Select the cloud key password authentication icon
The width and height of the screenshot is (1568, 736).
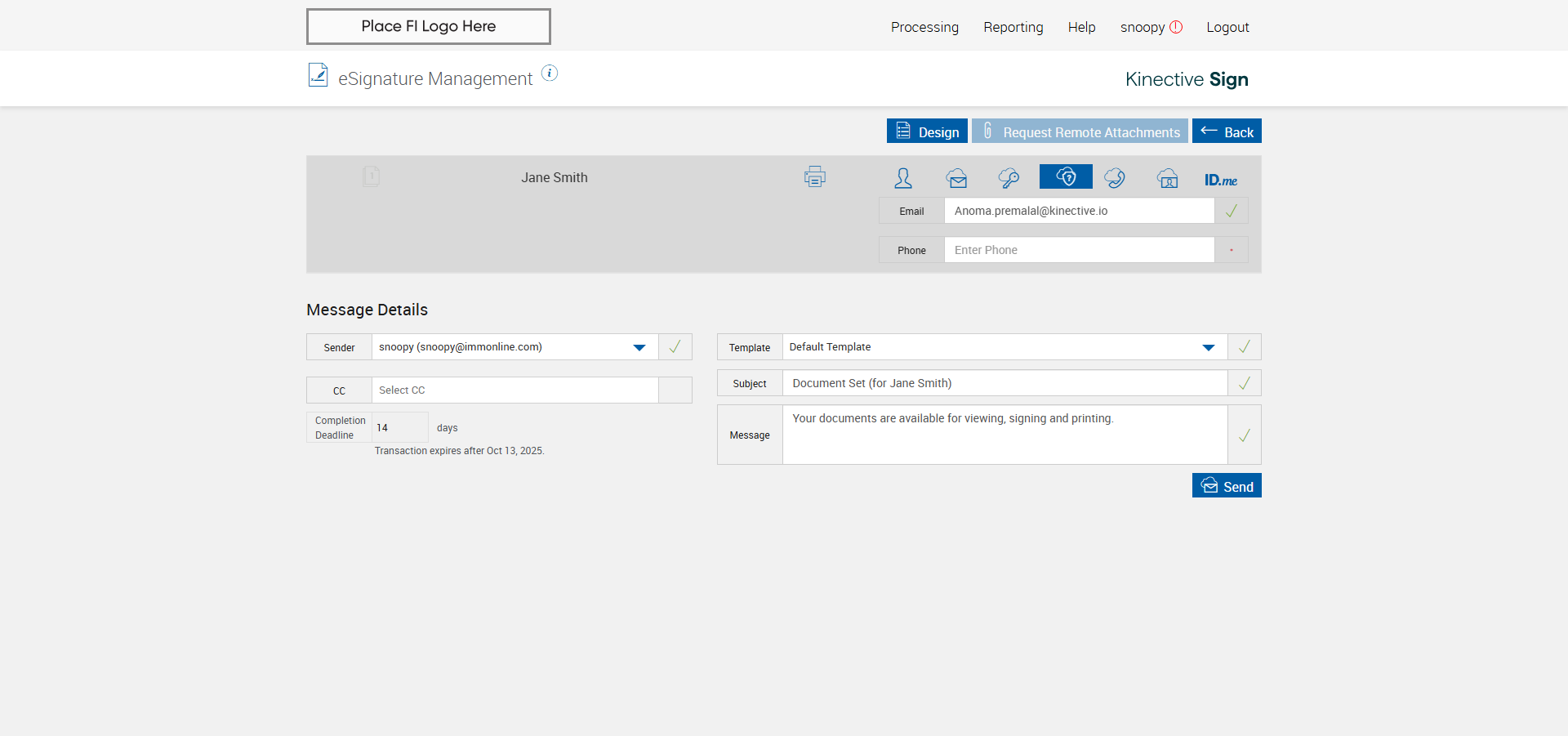(x=1009, y=178)
